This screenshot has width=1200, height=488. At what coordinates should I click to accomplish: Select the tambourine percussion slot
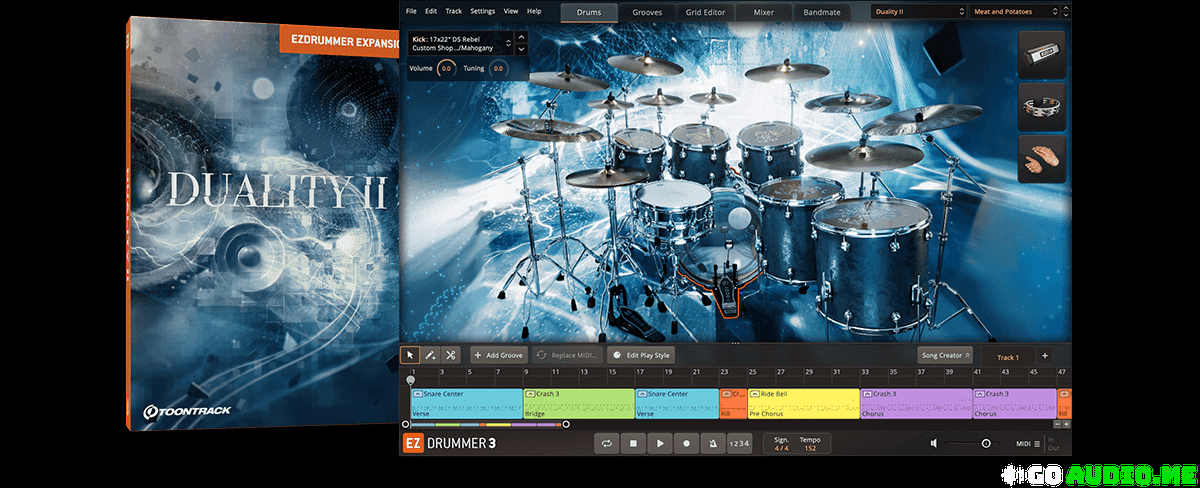pyautogui.click(x=1043, y=106)
